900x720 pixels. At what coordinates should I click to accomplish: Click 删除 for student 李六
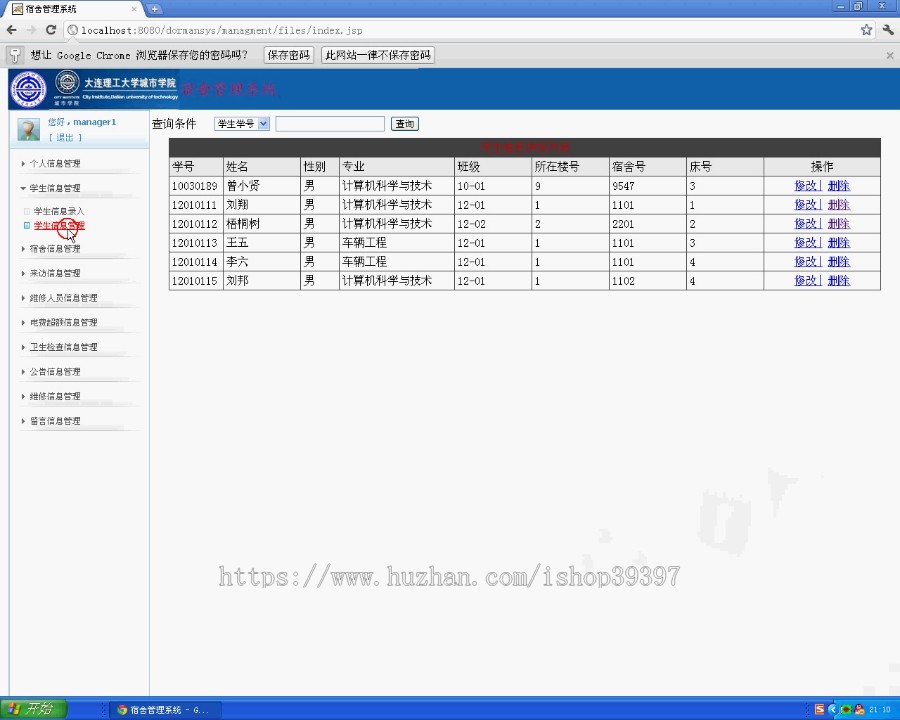(839, 262)
